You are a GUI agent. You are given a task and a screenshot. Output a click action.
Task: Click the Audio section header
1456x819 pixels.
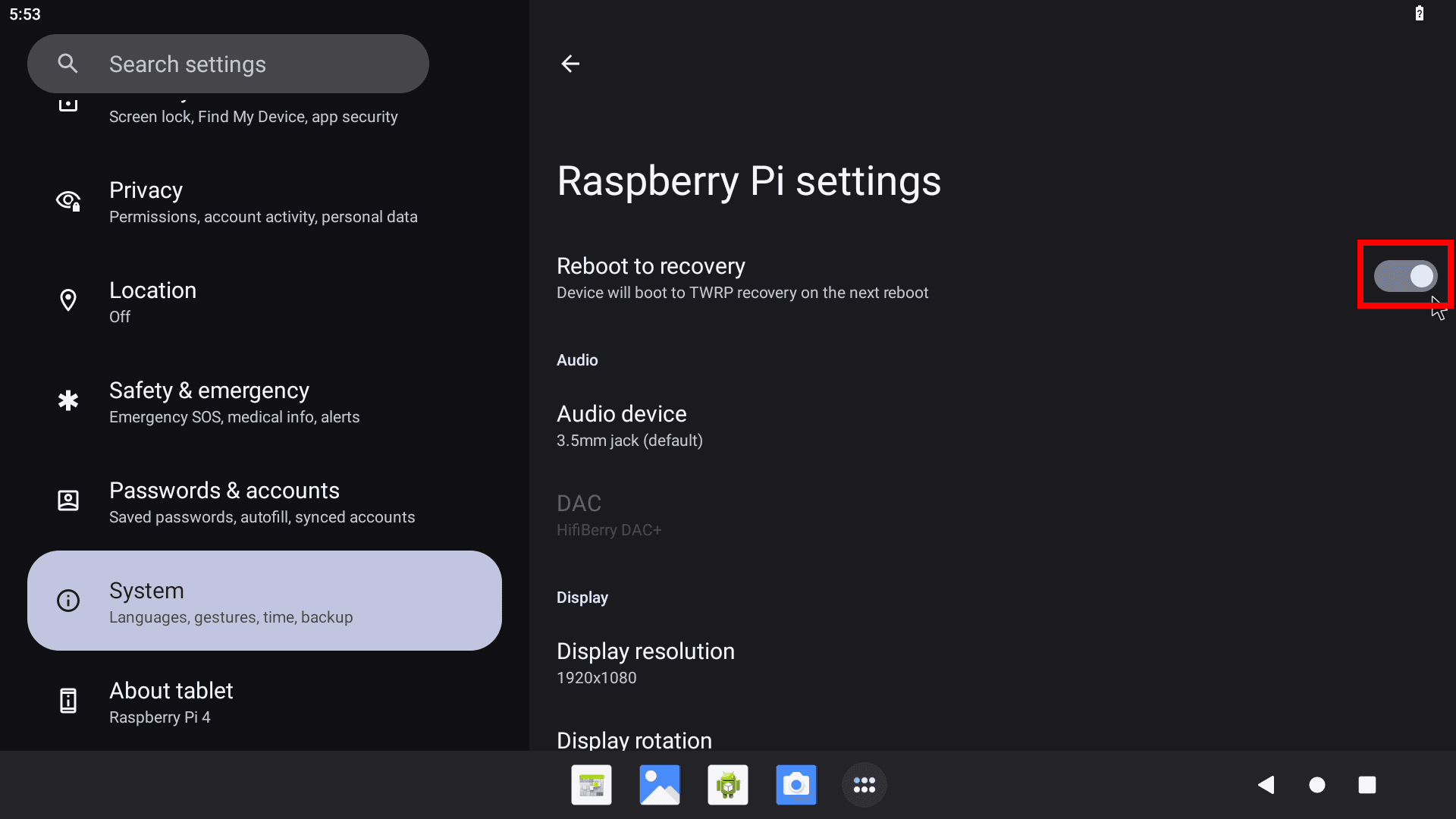pyautogui.click(x=577, y=360)
